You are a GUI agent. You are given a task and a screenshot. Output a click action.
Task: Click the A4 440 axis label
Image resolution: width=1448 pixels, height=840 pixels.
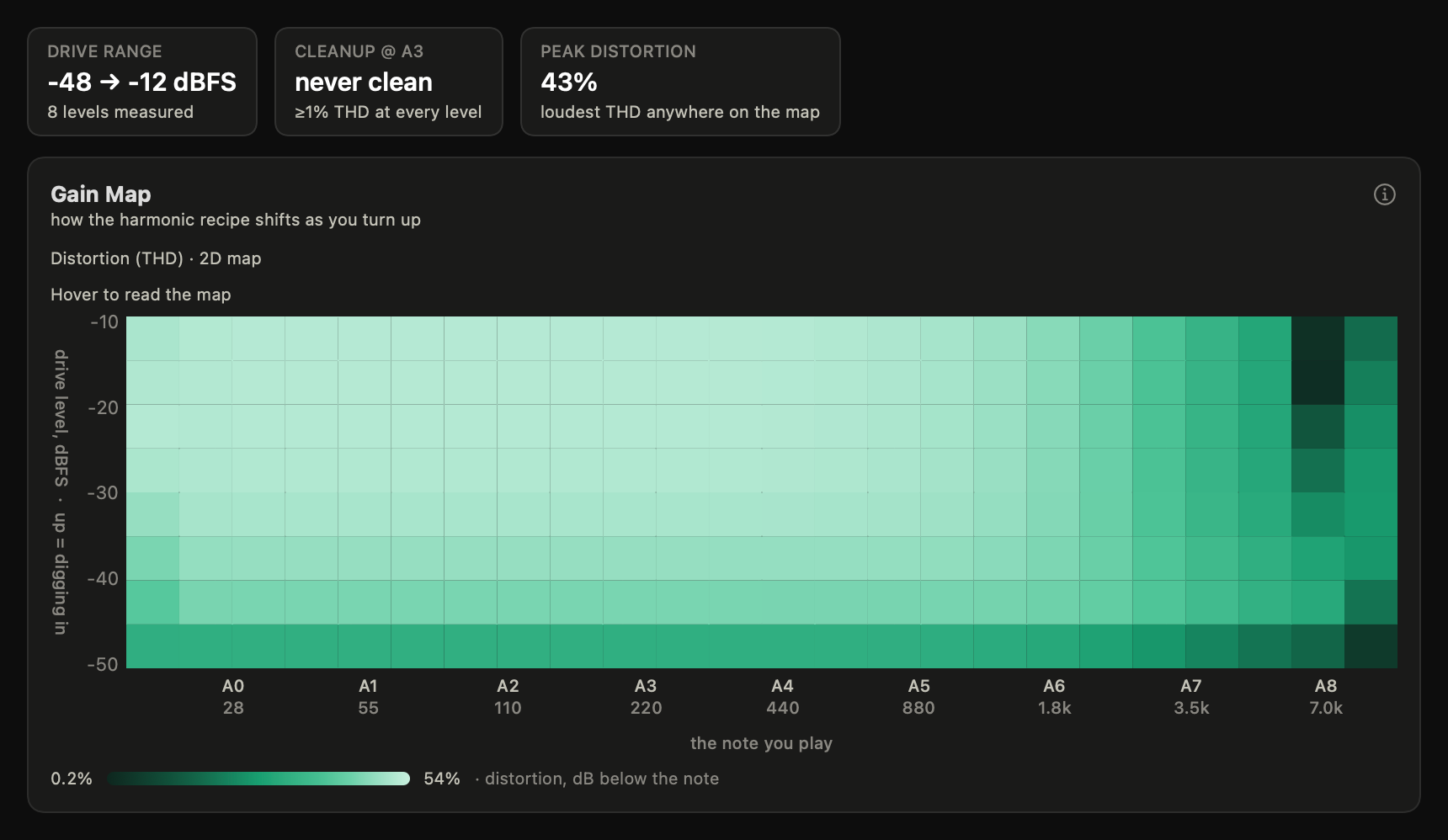click(x=782, y=697)
